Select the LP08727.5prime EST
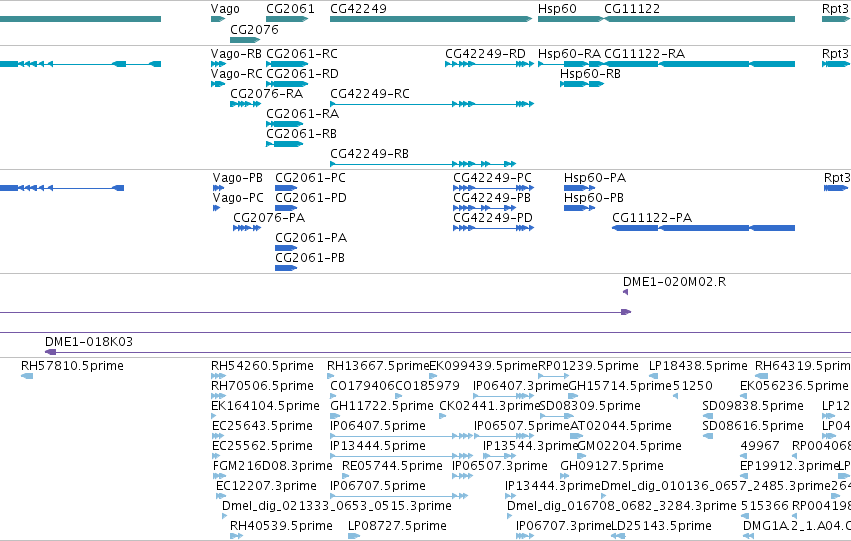 (x=354, y=536)
